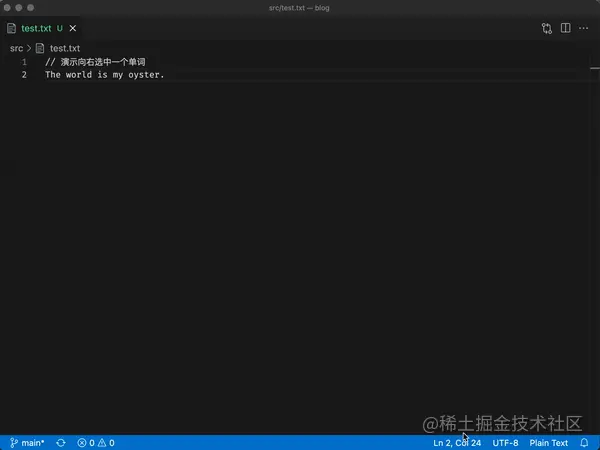This screenshot has height=450, width=600.
Task: Click the sync changes icon in status bar
Action: click(61, 442)
